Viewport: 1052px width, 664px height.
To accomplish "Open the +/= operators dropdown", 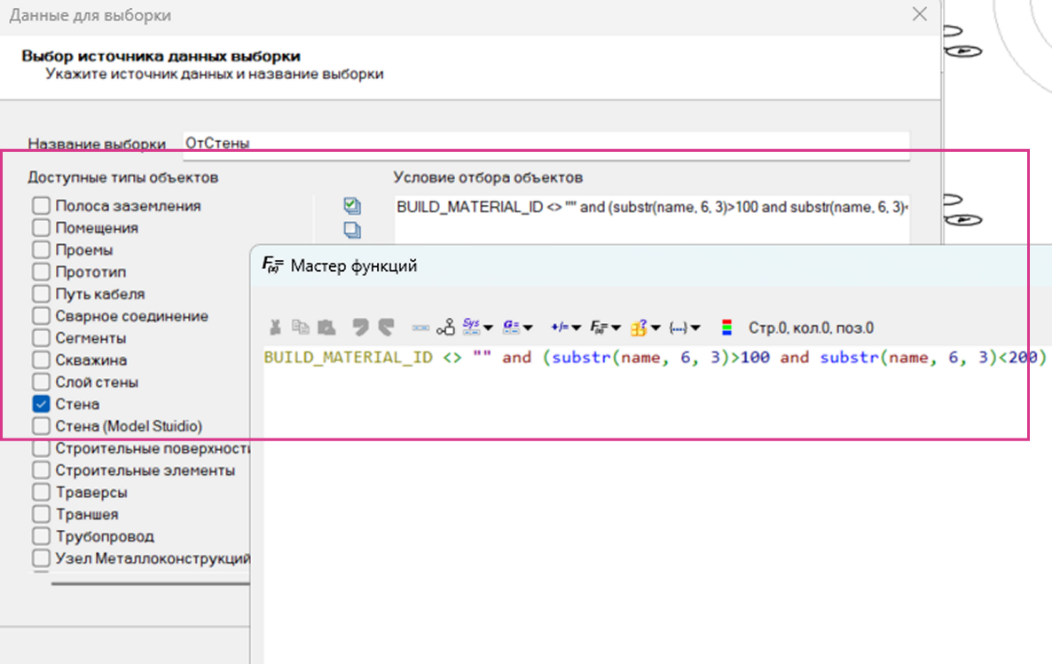I will 563,327.
